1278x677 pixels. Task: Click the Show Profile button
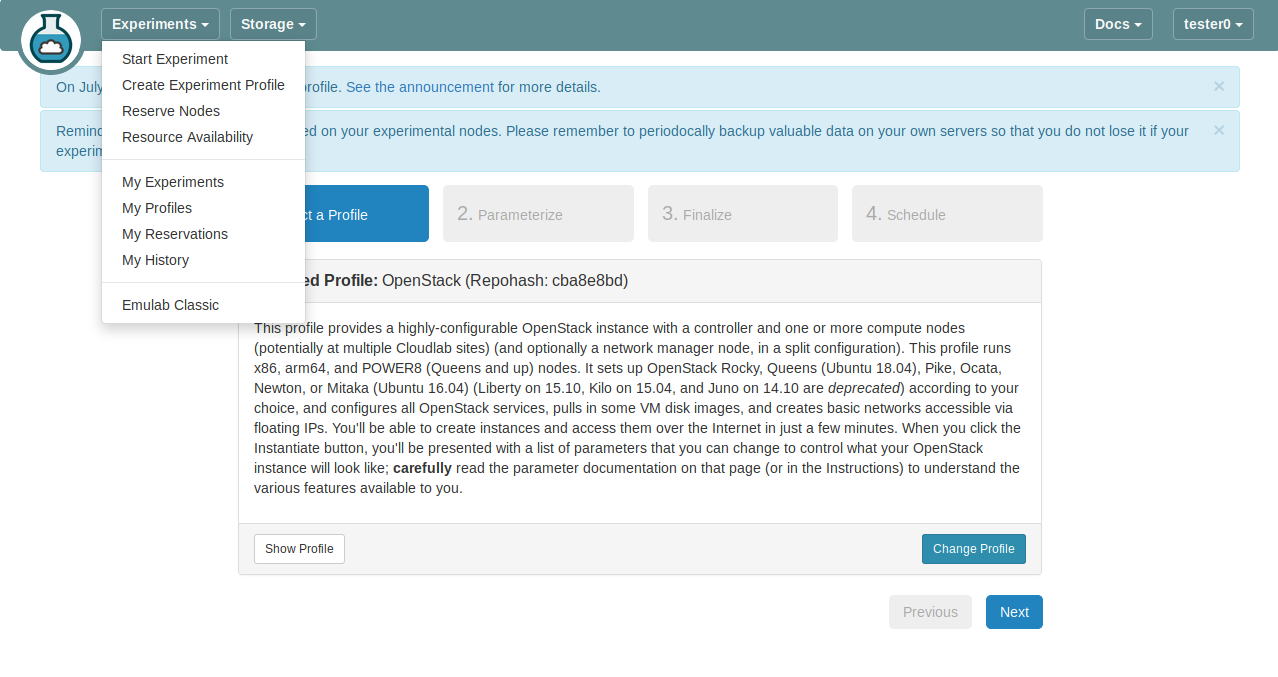tap(299, 549)
